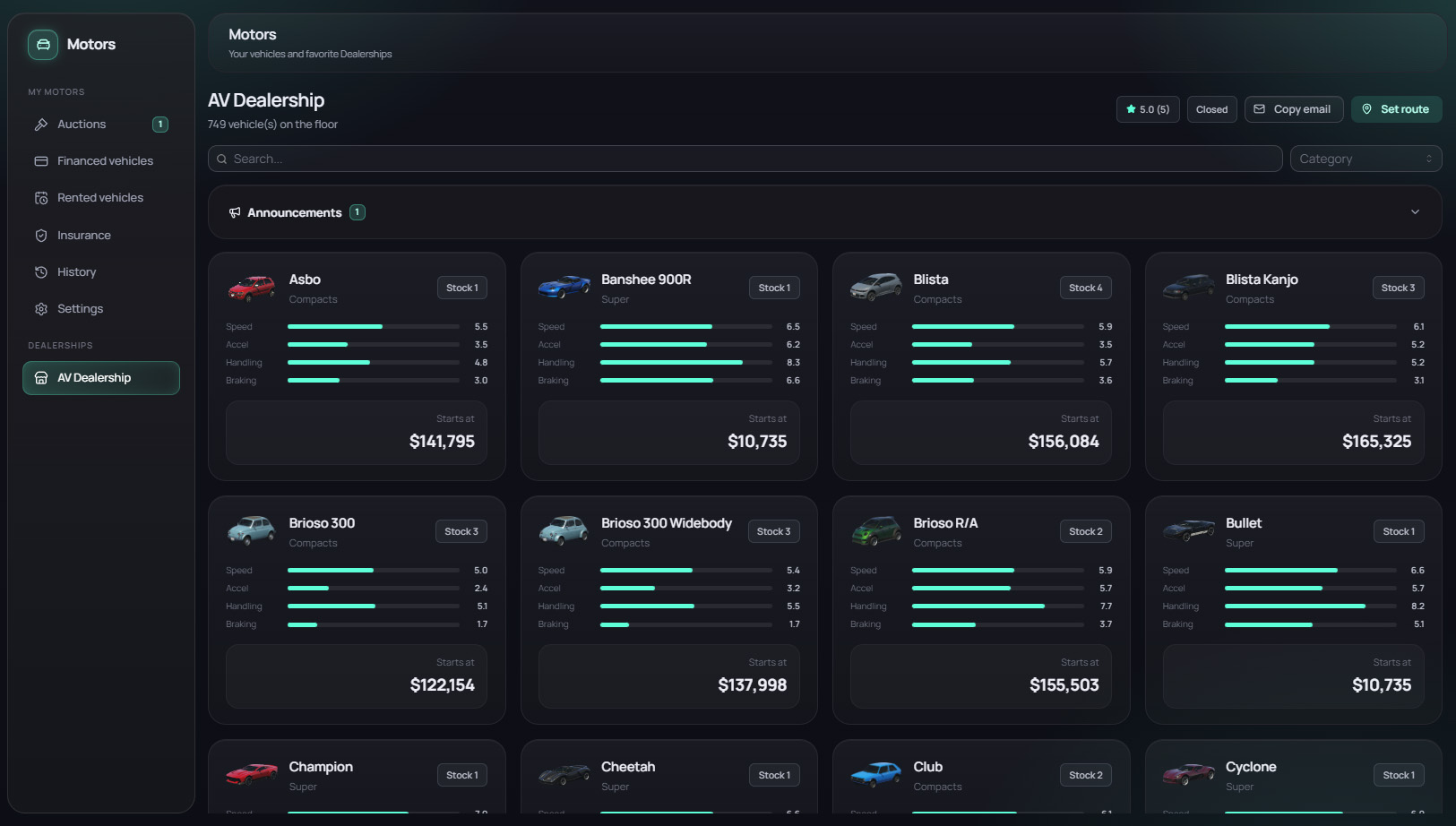Click the Asbo Stock 1 badge
This screenshot has height=826, width=1456.
click(x=462, y=288)
